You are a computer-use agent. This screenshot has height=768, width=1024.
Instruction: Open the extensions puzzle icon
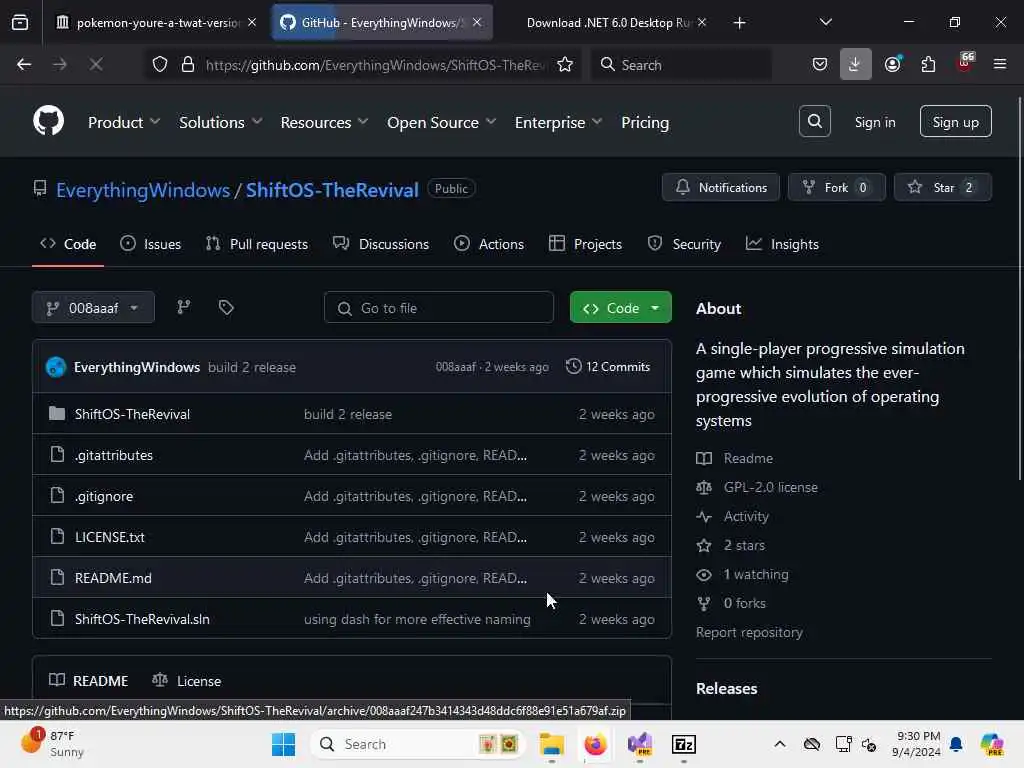click(x=928, y=64)
